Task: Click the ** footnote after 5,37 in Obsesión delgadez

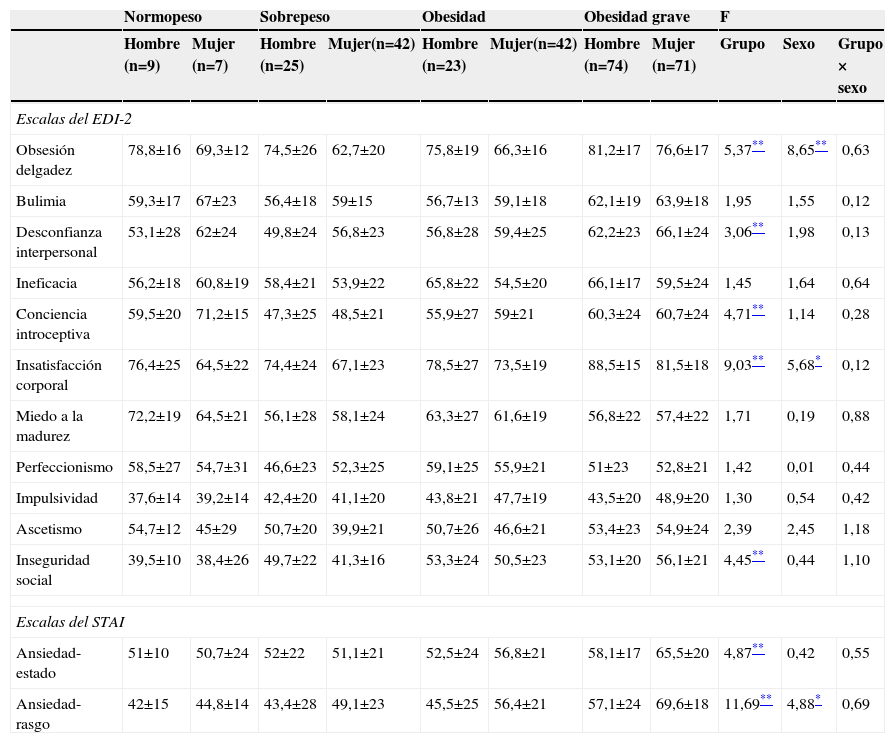Action: tap(758, 146)
